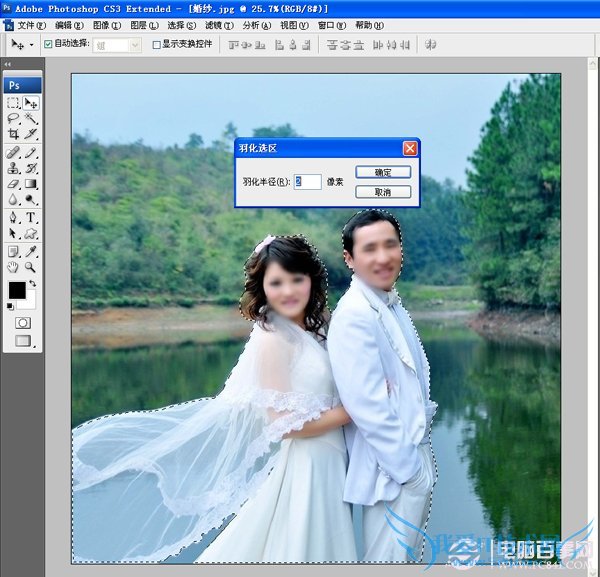600x577 pixels.
Task: Open the auto-select target dropdown
Action: coord(117,45)
